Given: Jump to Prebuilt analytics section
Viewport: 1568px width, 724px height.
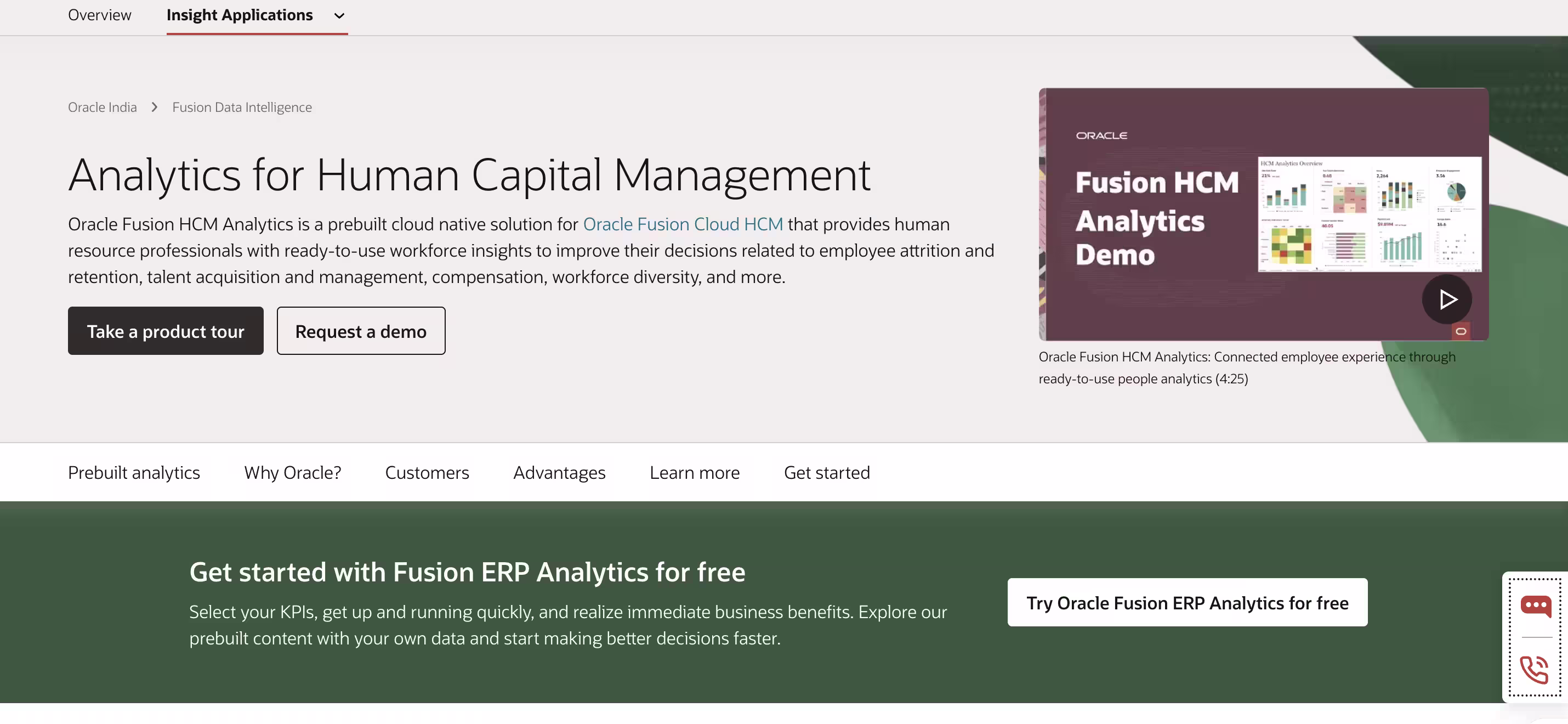Looking at the screenshot, I should tap(134, 472).
